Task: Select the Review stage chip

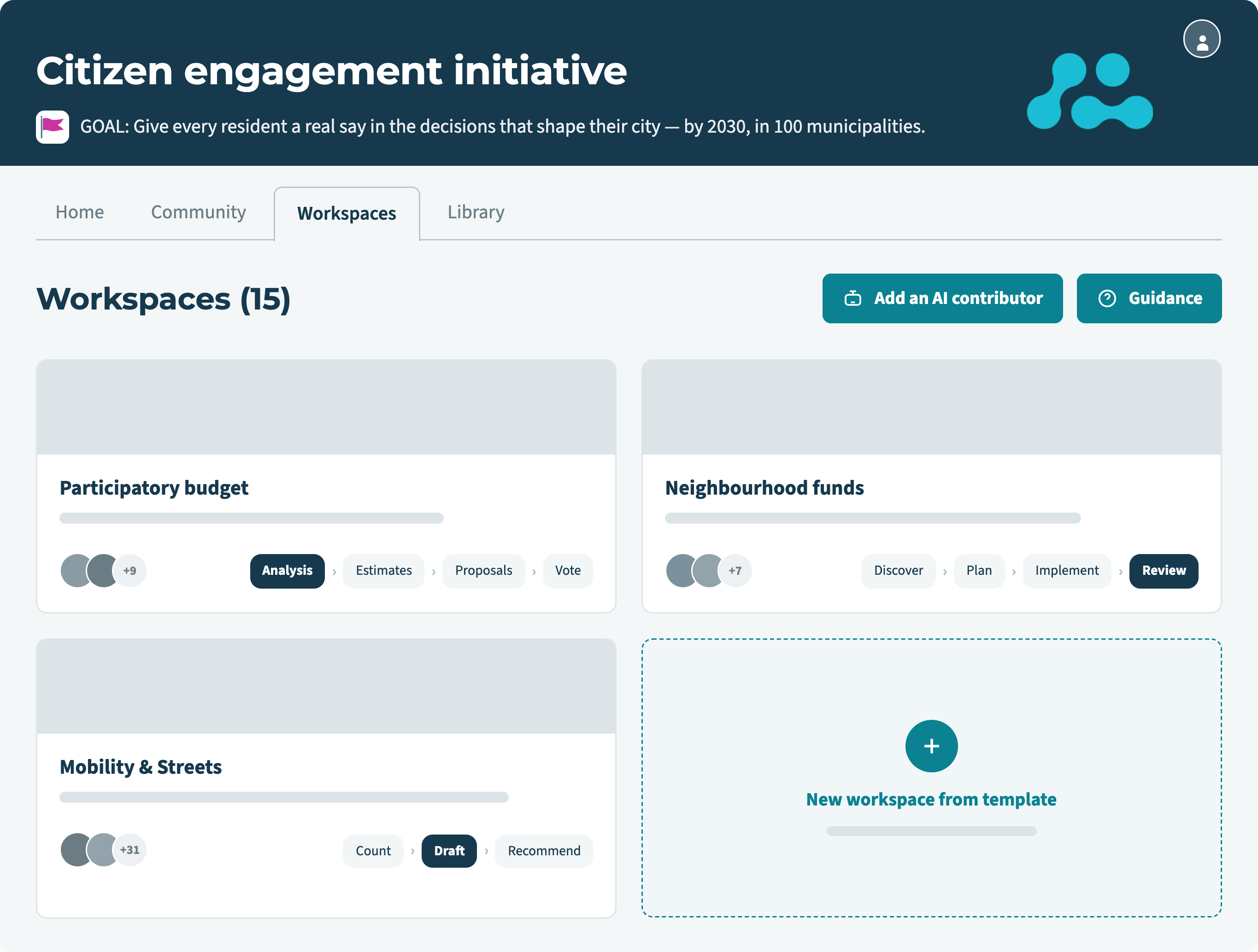Action: [x=1164, y=571]
